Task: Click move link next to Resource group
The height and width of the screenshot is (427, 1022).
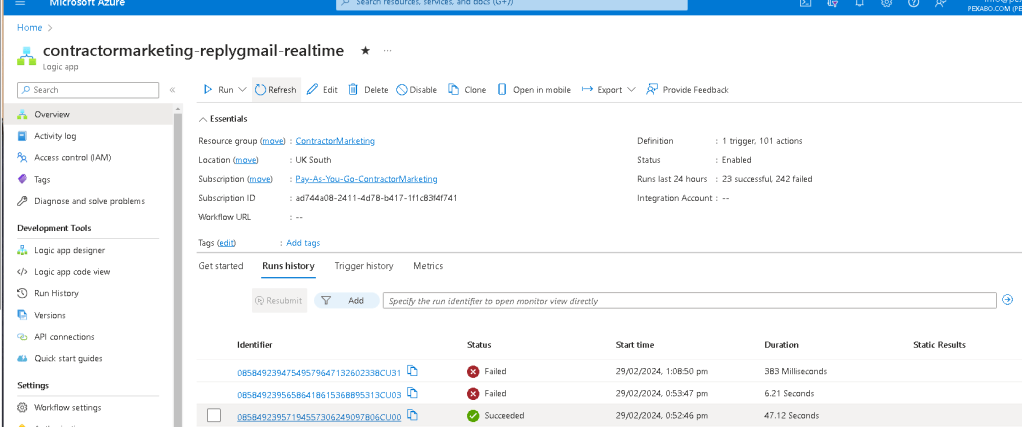Action: pos(274,141)
